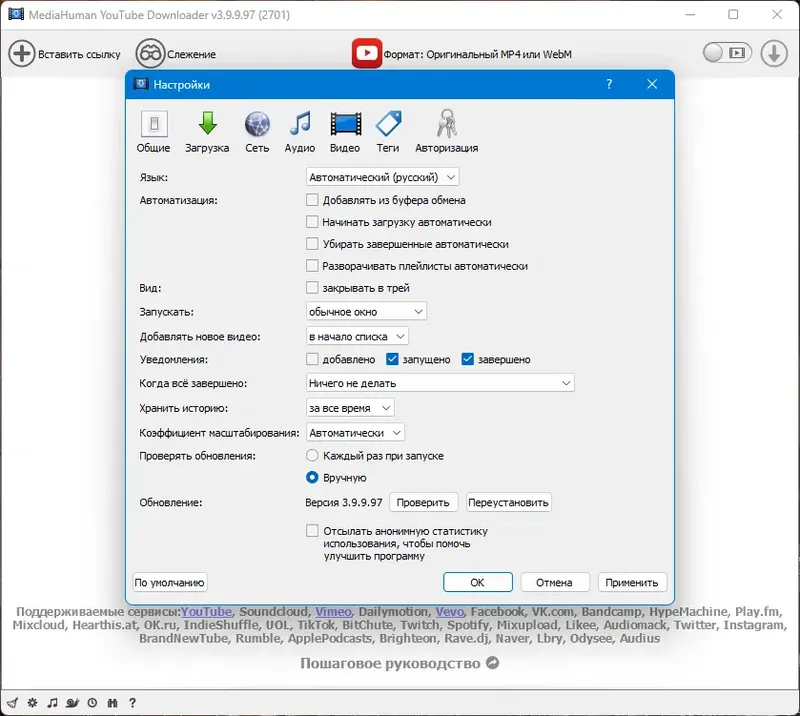Screen dimensions: 800x716
Task: Click the download-all arrow in toolbar
Action: coord(773,53)
